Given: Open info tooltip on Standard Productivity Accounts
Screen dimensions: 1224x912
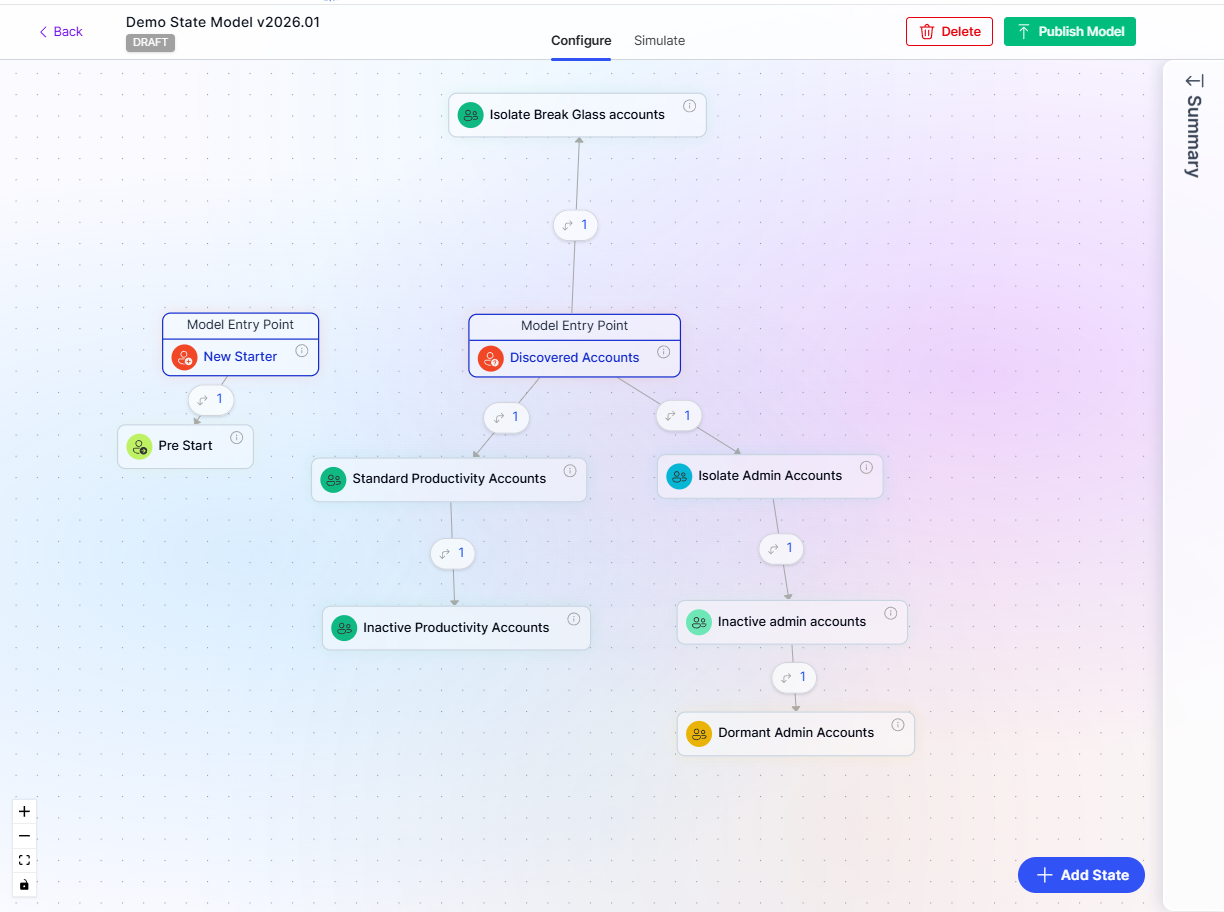Looking at the screenshot, I should [x=570, y=471].
